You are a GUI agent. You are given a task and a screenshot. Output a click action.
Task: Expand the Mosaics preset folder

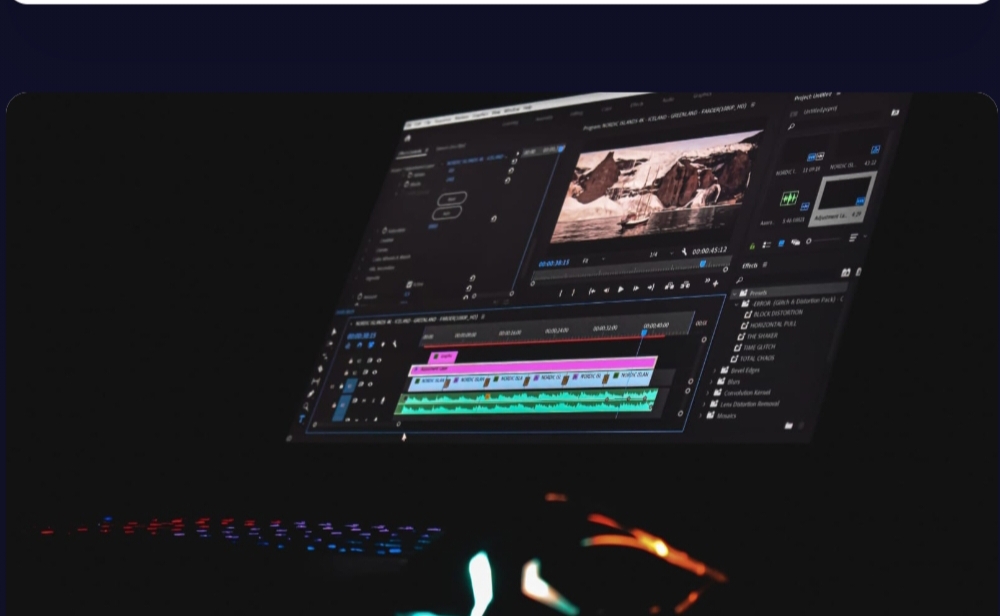pos(700,416)
